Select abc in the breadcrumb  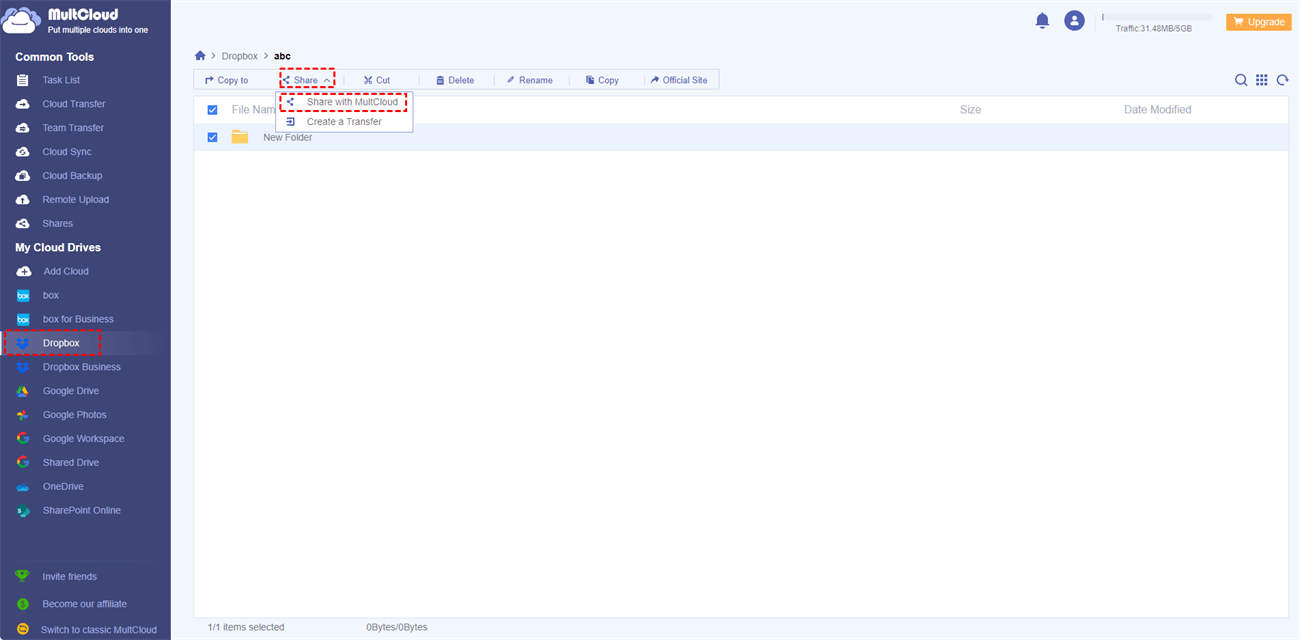(x=283, y=56)
